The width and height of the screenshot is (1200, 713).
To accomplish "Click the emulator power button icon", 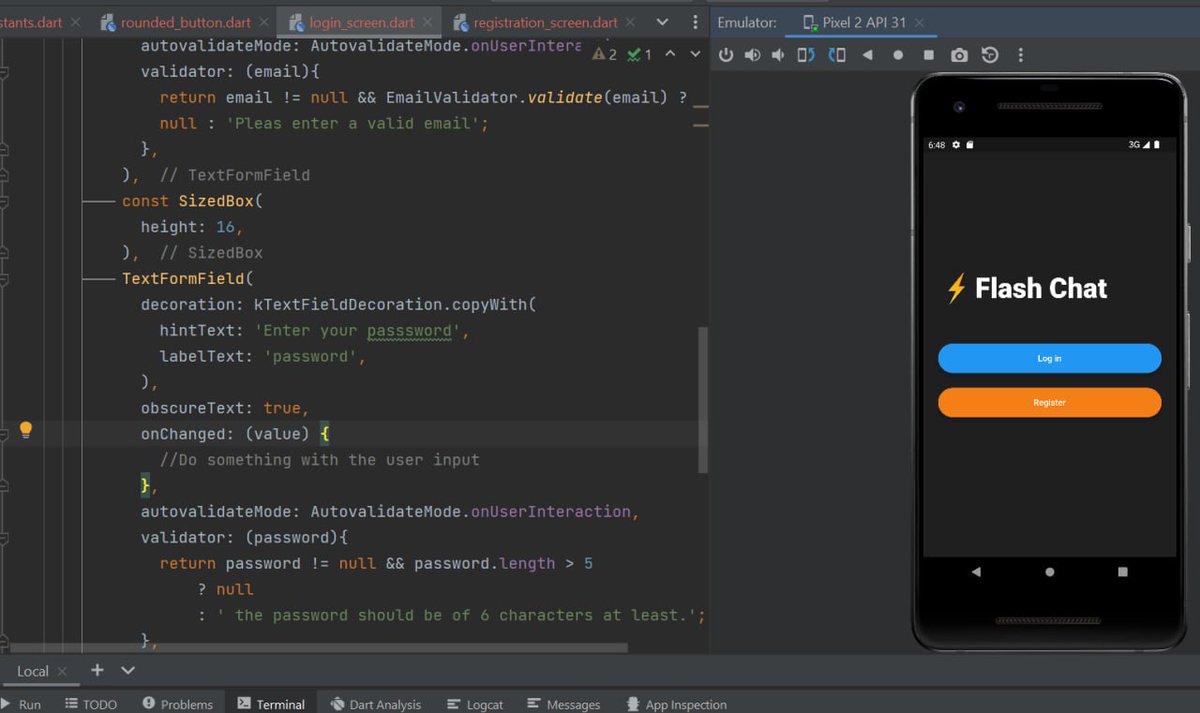I will coord(727,55).
